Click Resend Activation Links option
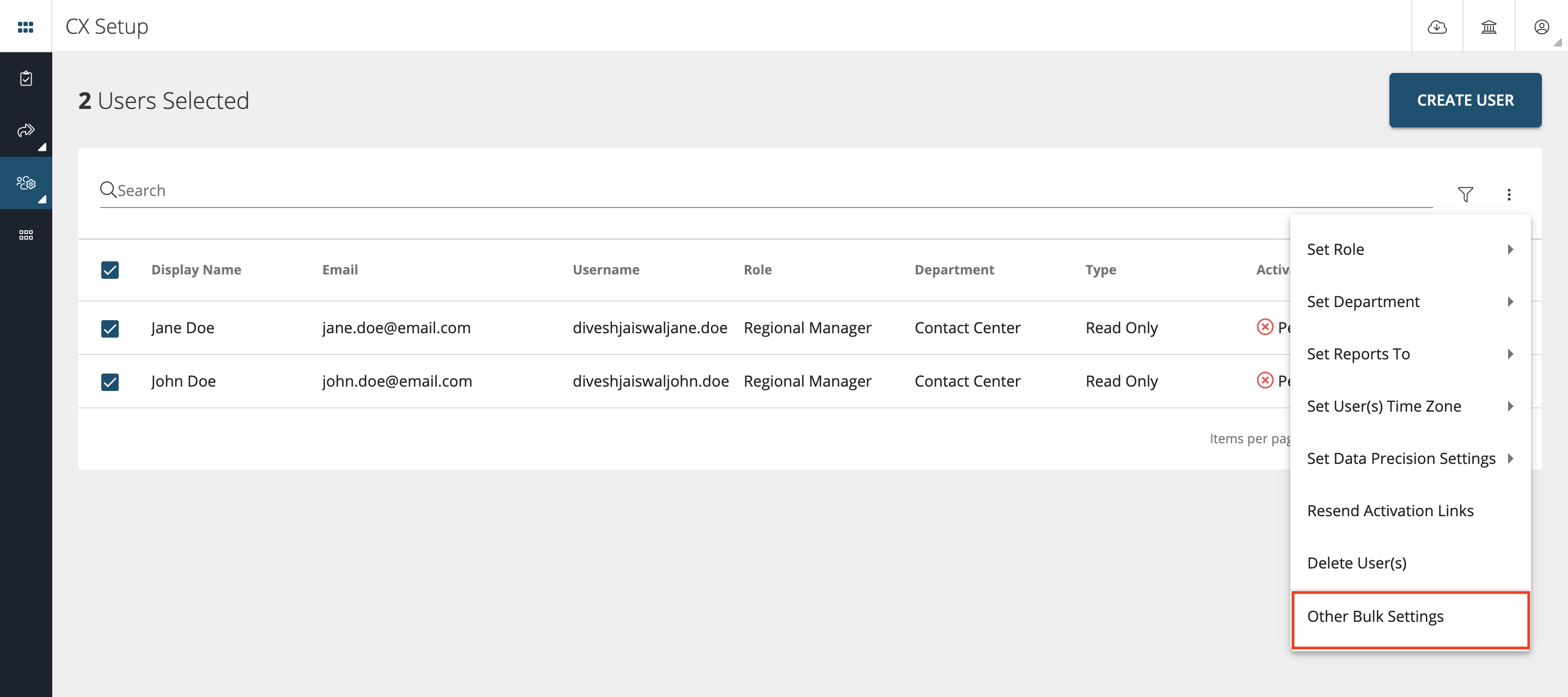Screen dimensions: 1568x697 tap(1391, 510)
